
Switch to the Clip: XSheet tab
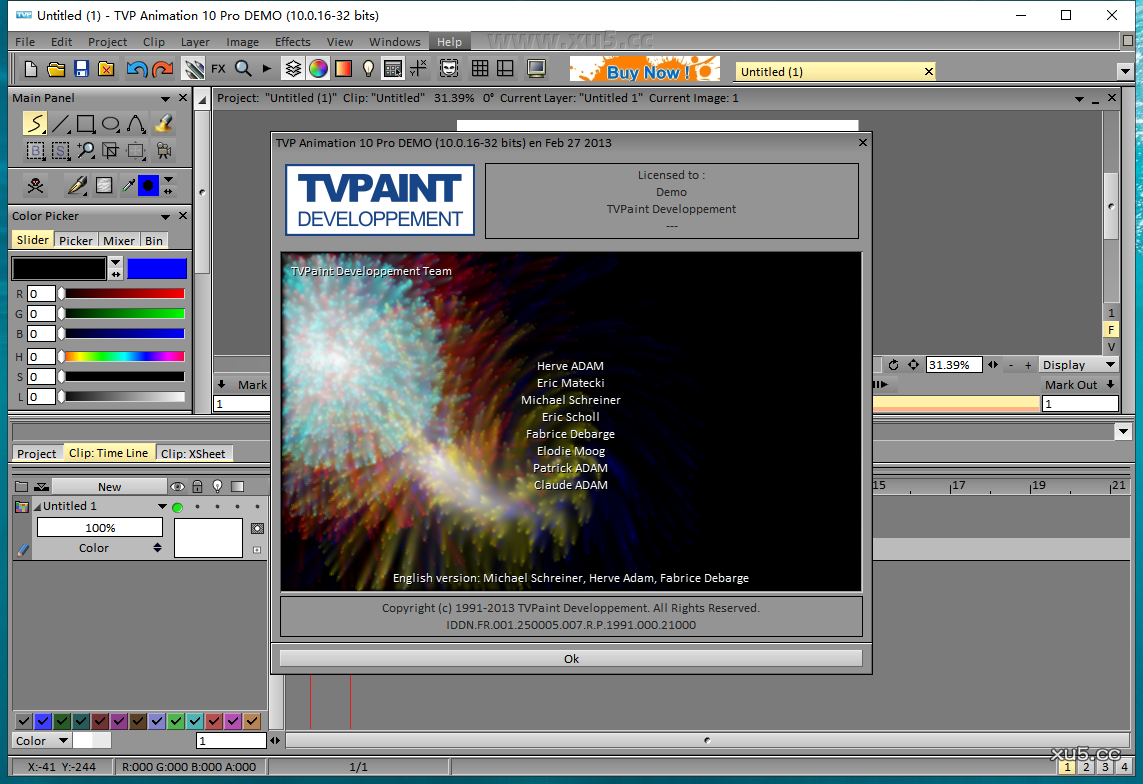pyautogui.click(x=194, y=453)
